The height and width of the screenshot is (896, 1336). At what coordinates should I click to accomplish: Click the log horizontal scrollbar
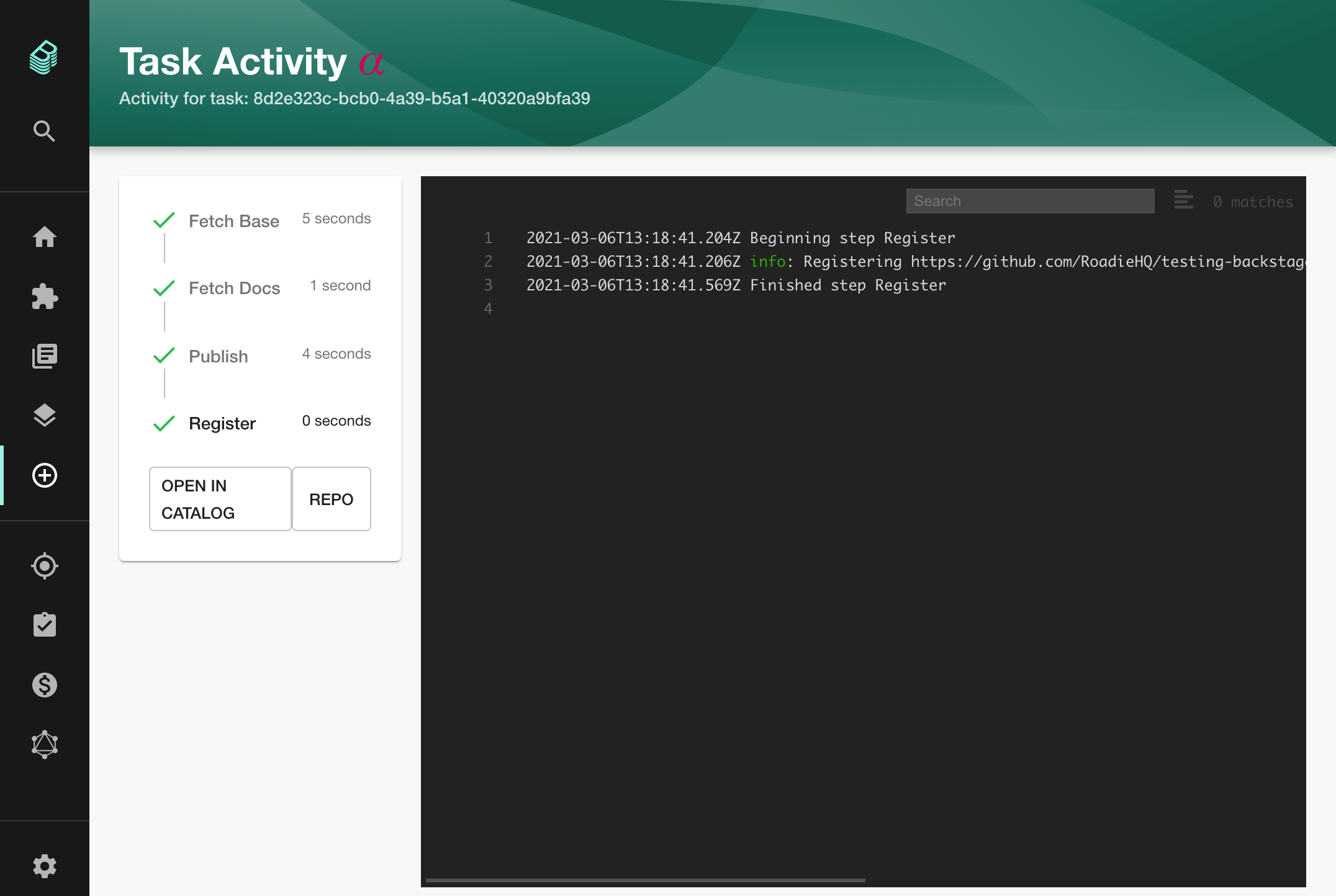coord(645,880)
